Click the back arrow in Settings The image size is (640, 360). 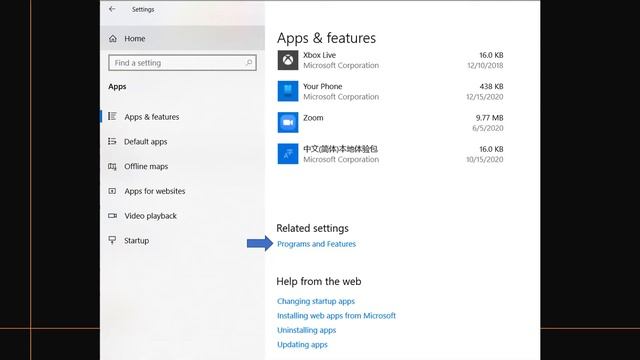pyautogui.click(x=112, y=9)
